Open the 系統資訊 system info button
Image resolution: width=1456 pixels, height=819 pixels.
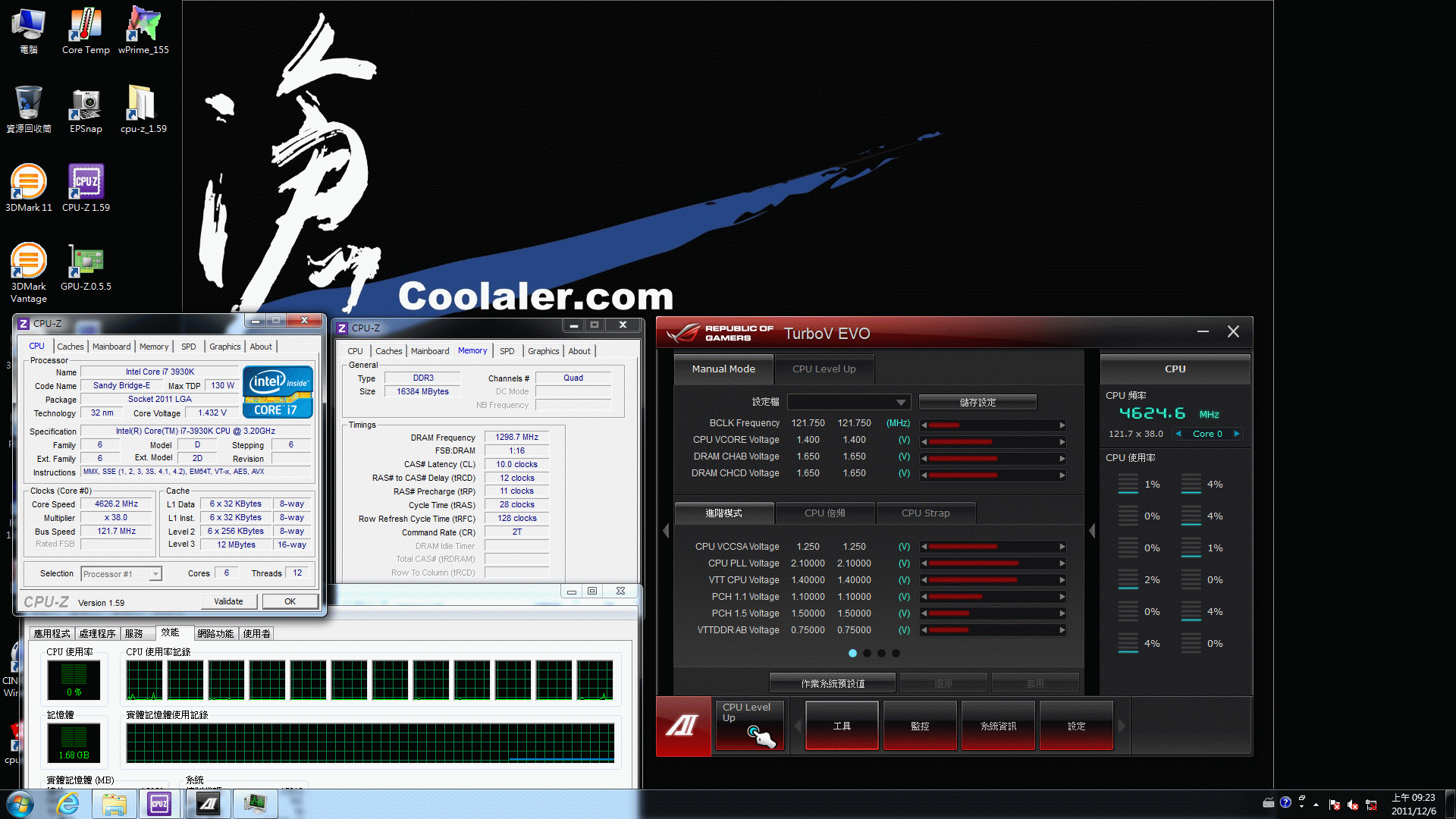pos(998,726)
